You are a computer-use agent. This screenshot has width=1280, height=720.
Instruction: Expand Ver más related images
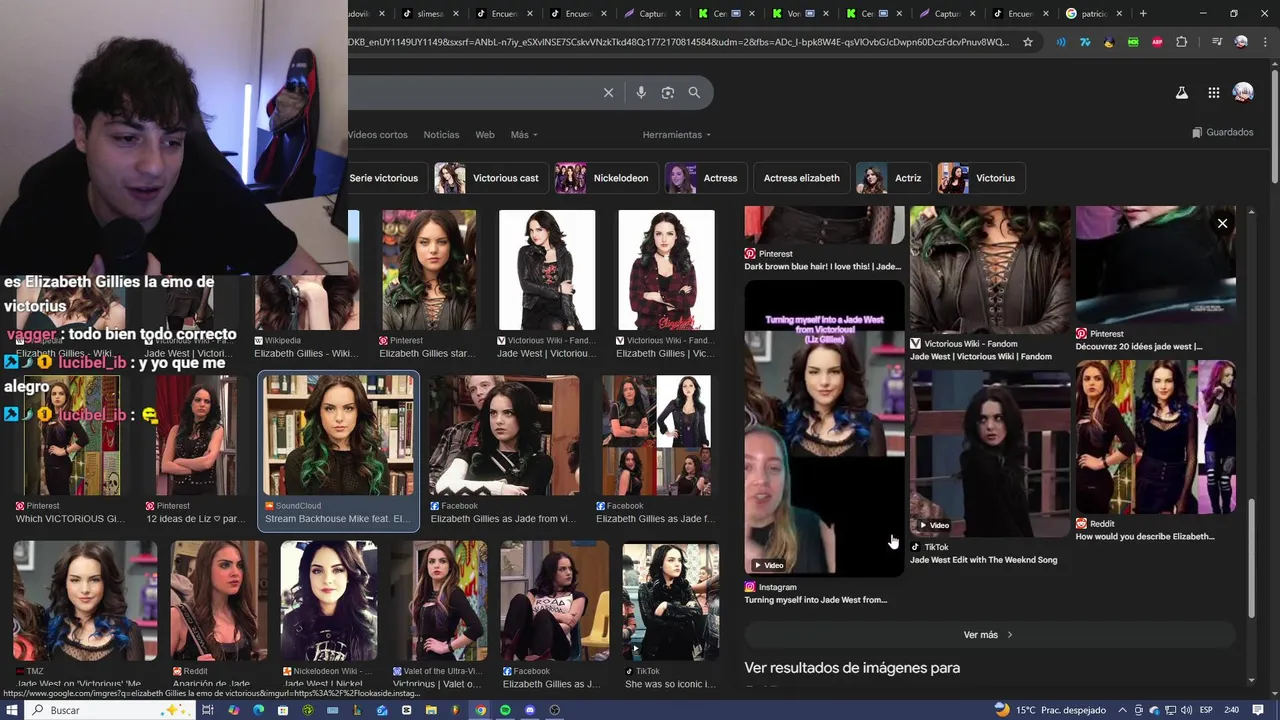click(x=989, y=635)
